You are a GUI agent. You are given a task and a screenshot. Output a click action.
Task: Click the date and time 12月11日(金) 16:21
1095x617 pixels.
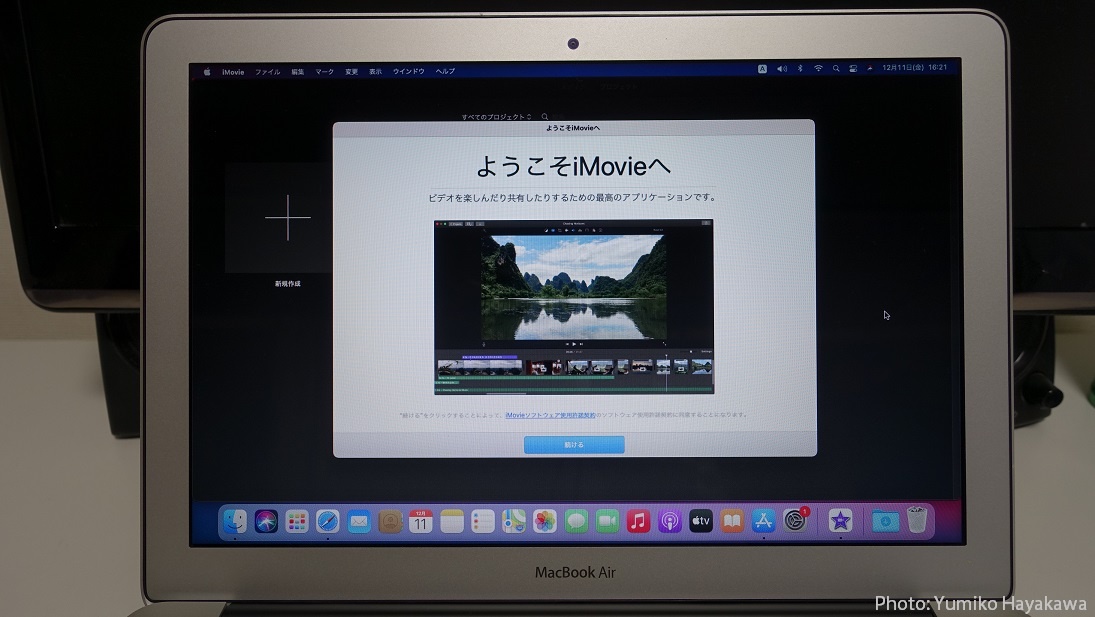914,68
